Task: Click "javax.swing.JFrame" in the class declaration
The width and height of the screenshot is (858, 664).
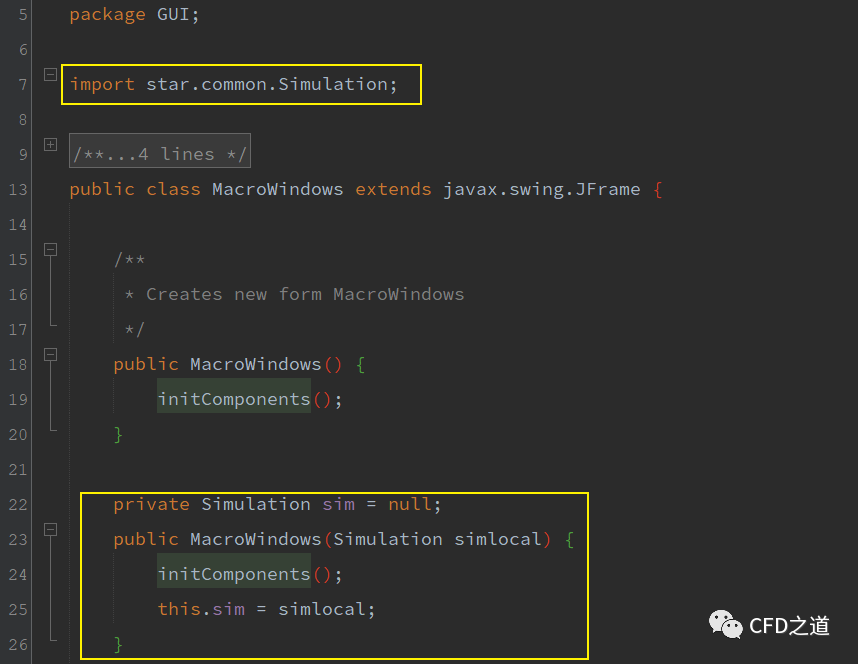Action: point(542,189)
